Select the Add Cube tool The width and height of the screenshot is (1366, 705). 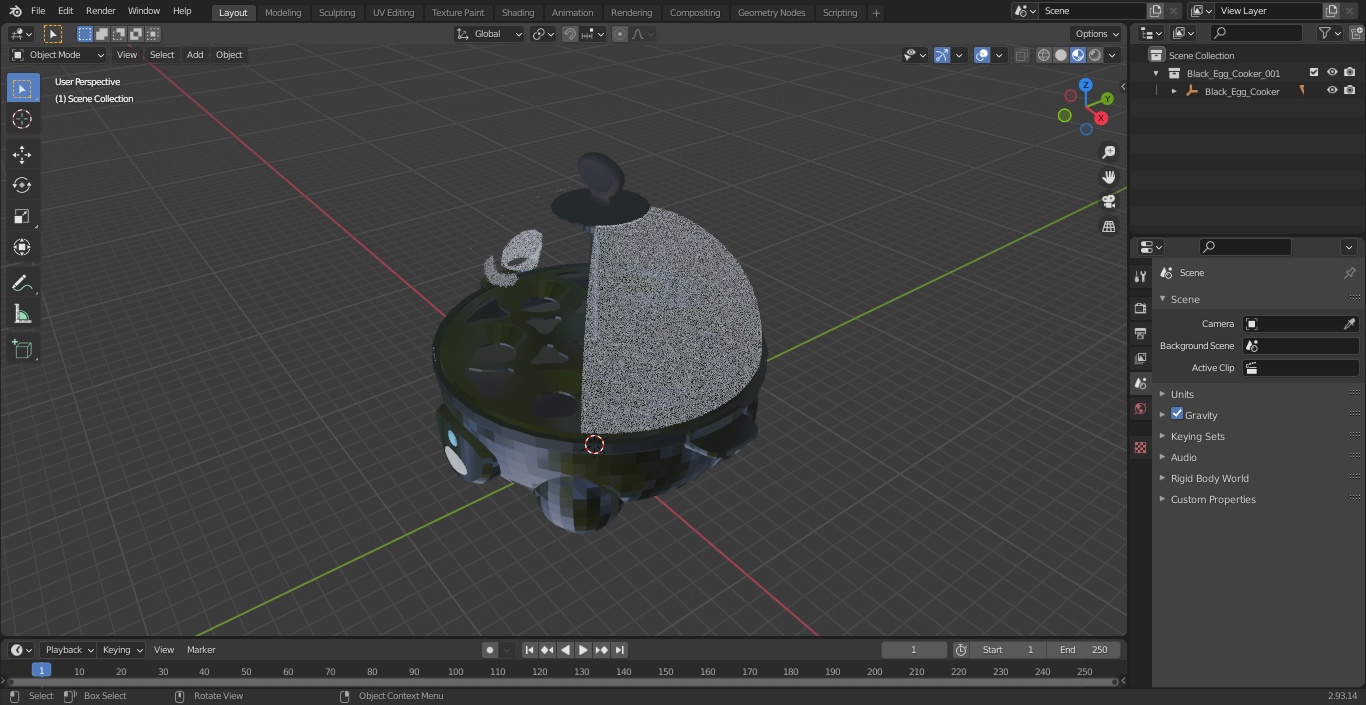click(x=22, y=350)
